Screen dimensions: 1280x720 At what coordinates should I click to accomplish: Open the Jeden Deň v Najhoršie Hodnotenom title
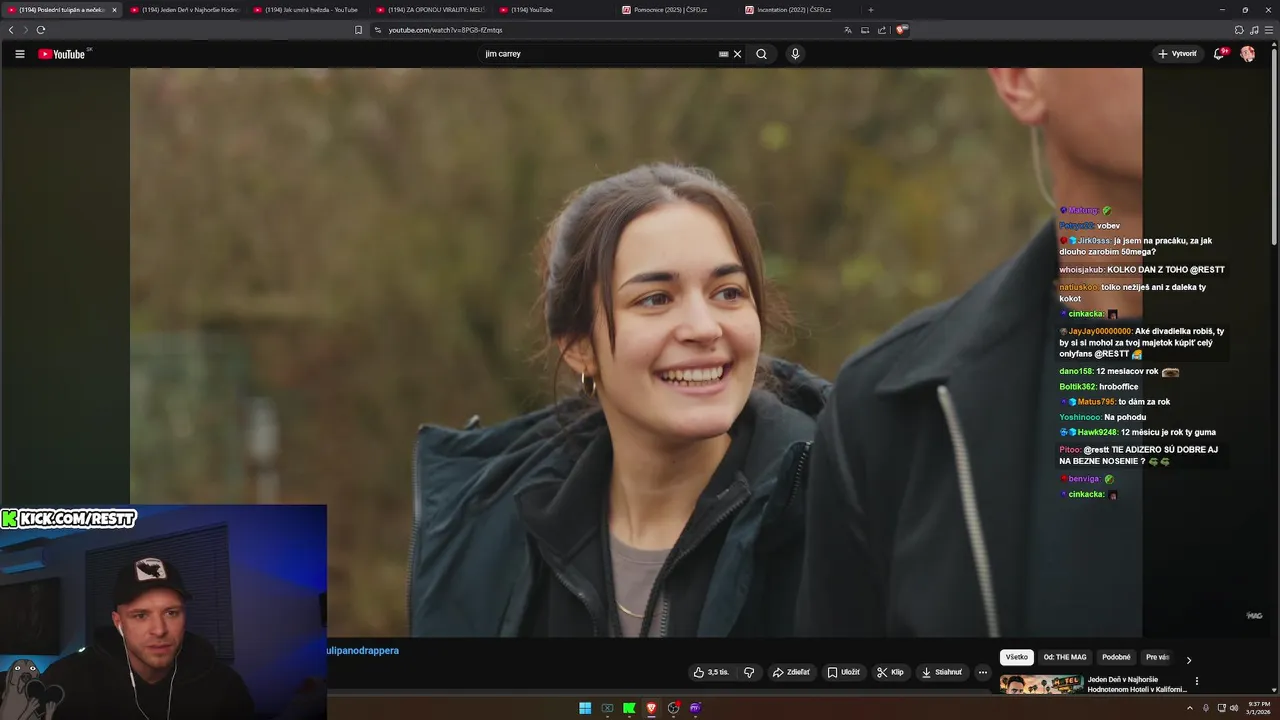click(x=1137, y=684)
